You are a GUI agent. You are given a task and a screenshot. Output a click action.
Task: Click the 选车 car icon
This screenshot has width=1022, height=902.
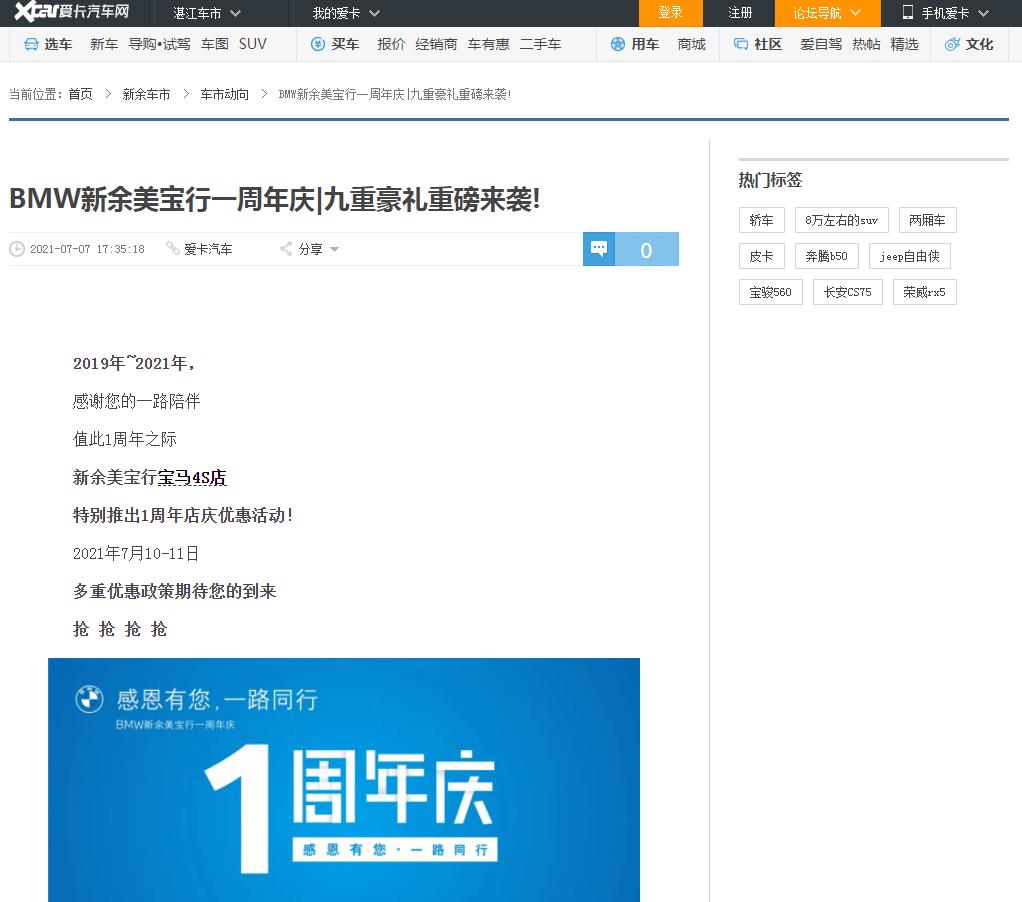tap(31, 44)
